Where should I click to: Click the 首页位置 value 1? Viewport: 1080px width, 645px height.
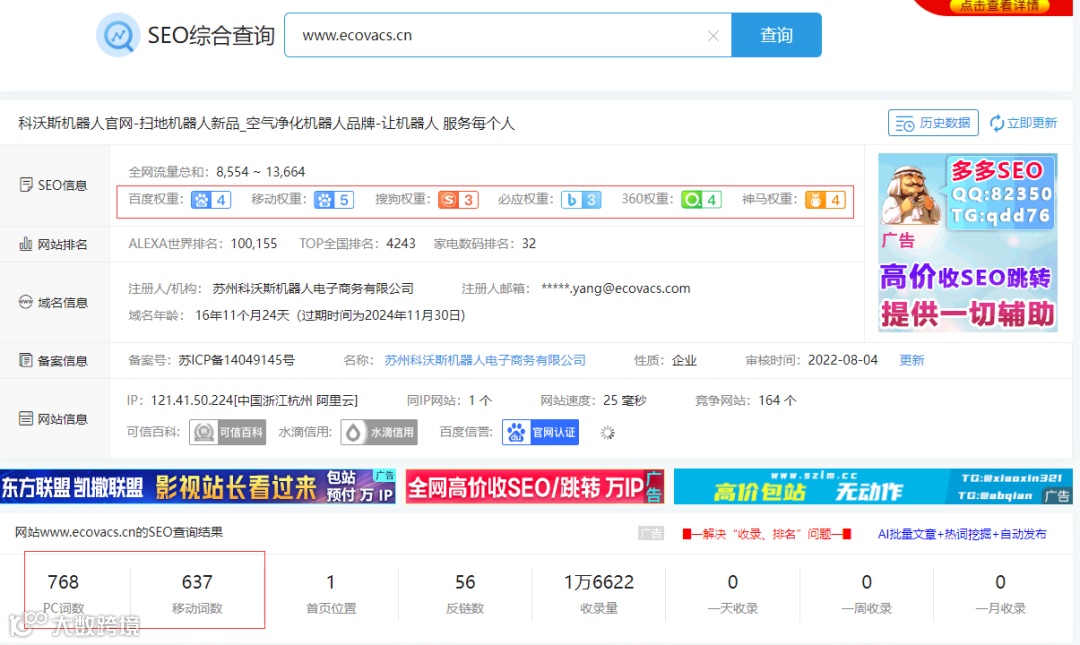[331, 582]
